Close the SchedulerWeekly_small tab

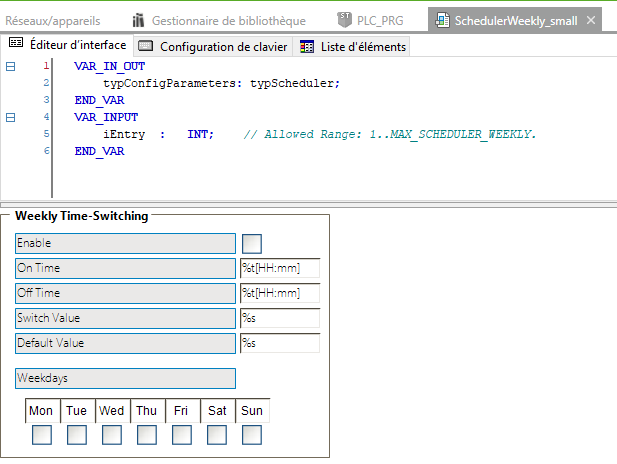click(x=592, y=20)
